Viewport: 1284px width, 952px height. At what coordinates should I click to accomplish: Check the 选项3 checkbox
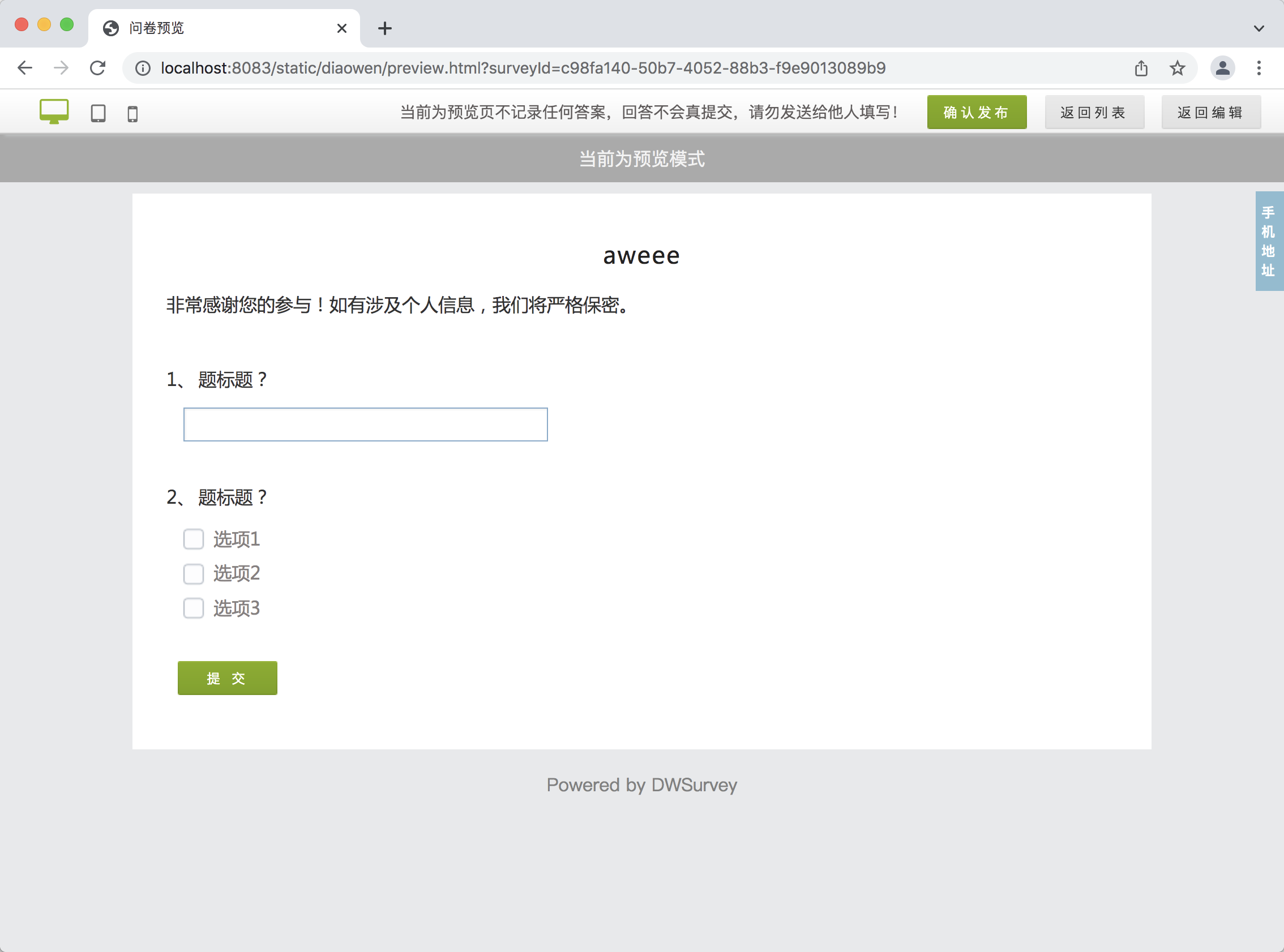(x=194, y=608)
